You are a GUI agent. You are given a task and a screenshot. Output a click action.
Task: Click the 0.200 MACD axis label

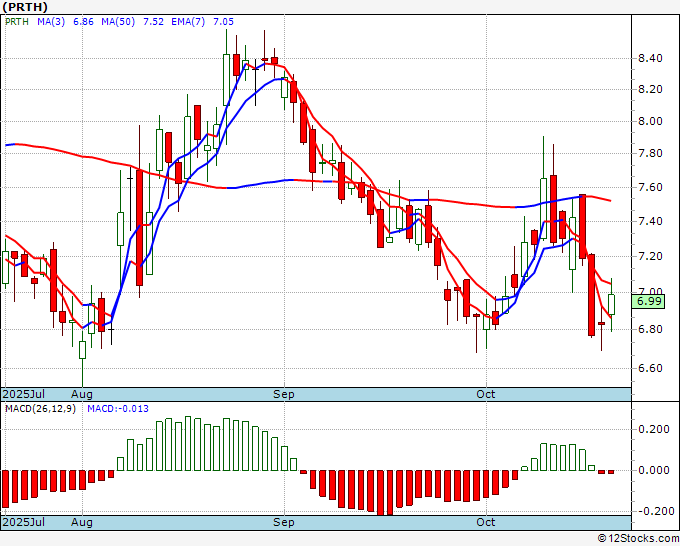tap(654, 429)
